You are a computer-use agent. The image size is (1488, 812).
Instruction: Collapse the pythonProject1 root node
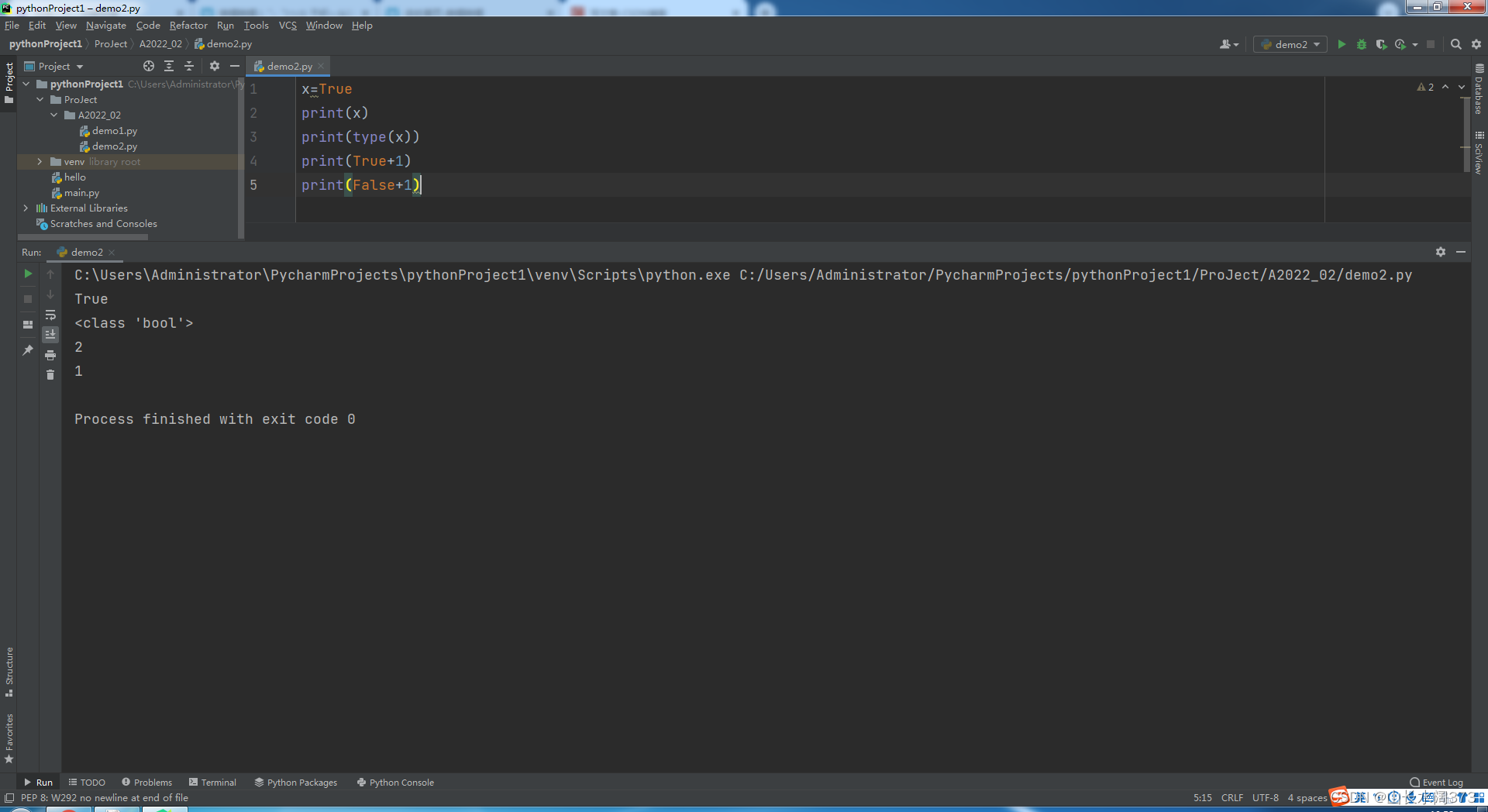point(26,84)
